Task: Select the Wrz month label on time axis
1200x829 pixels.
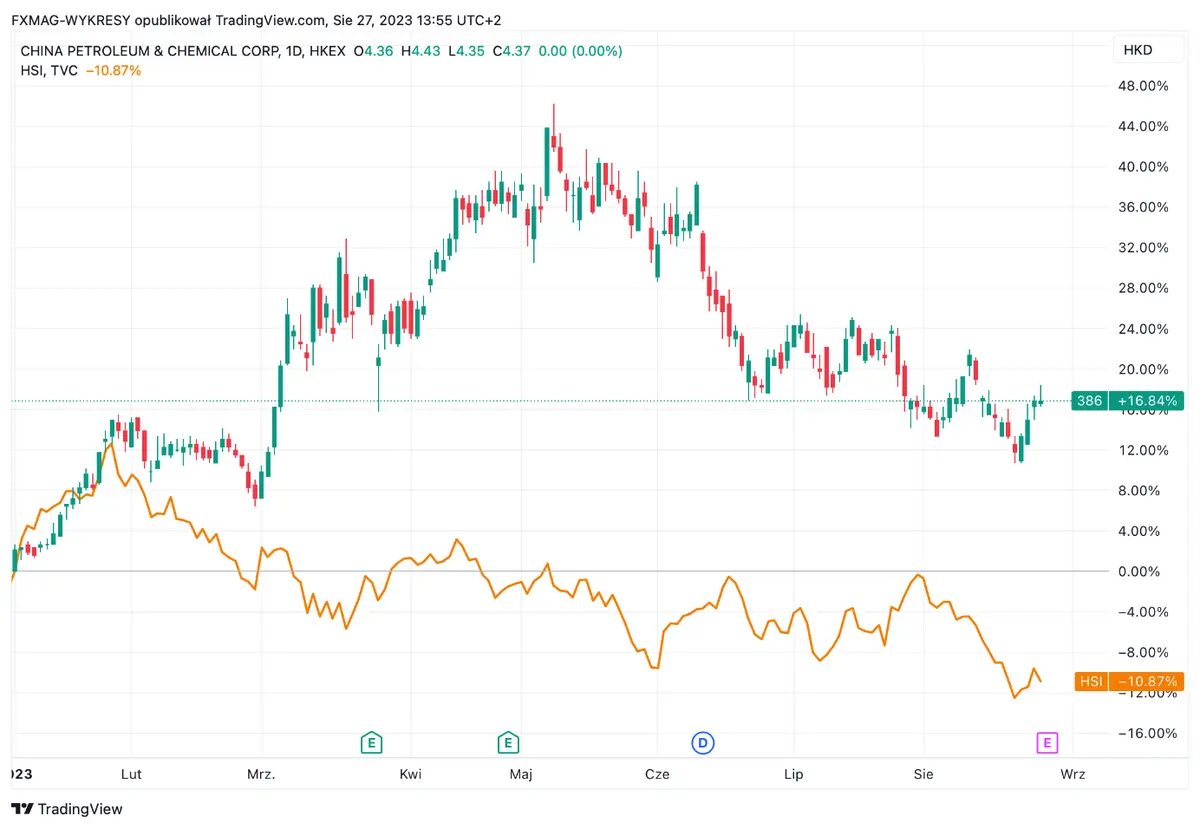Action: [x=1072, y=774]
